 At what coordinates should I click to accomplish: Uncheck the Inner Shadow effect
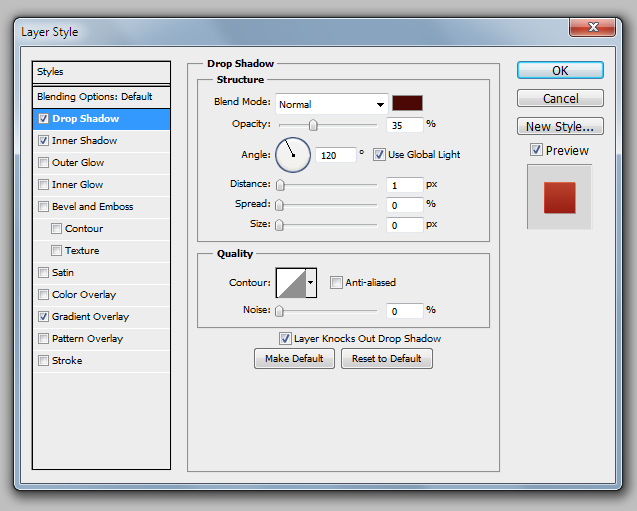pos(43,141)
